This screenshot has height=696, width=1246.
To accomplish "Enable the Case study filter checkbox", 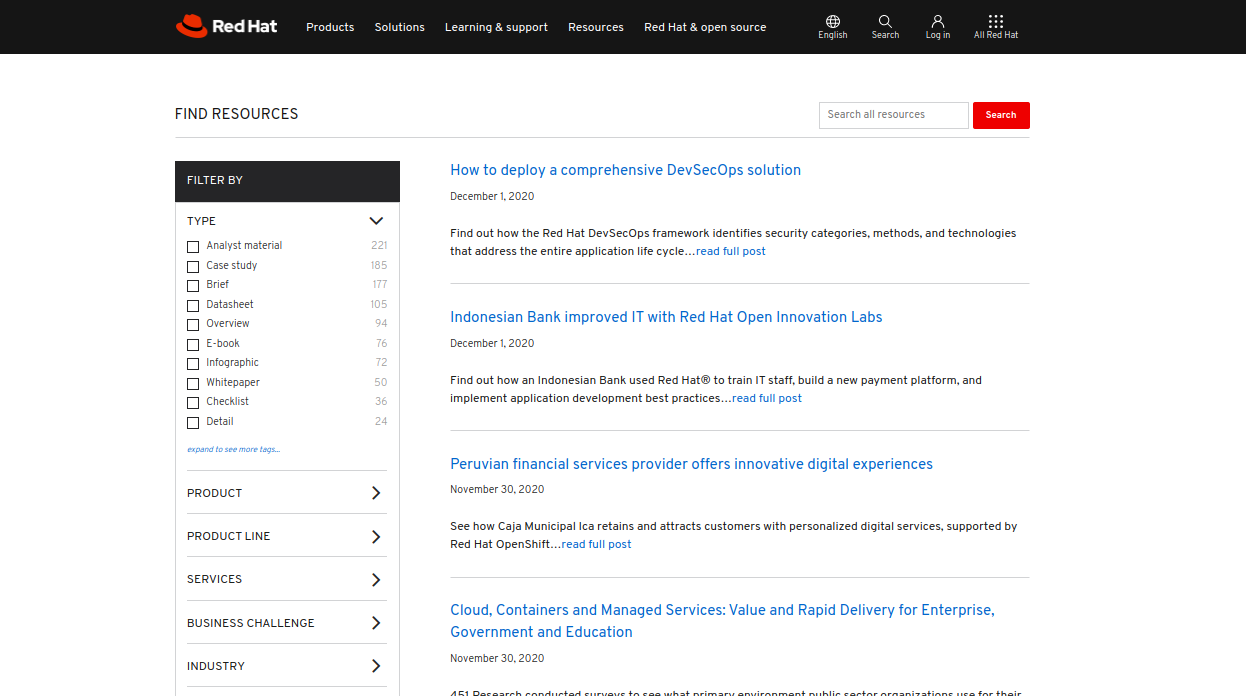I will [x=193, y=267].
